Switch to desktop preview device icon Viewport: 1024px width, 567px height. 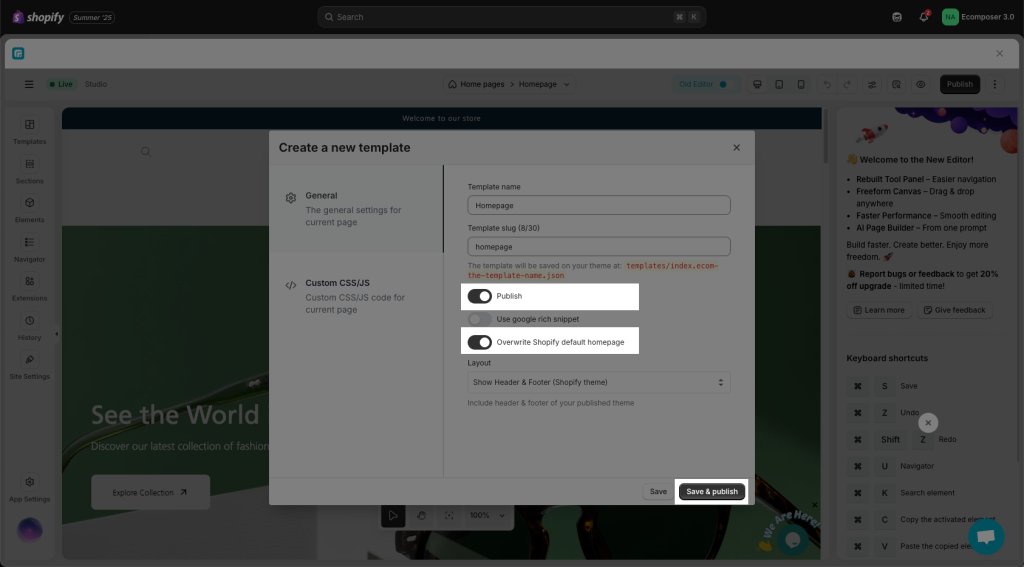[757, 84]
